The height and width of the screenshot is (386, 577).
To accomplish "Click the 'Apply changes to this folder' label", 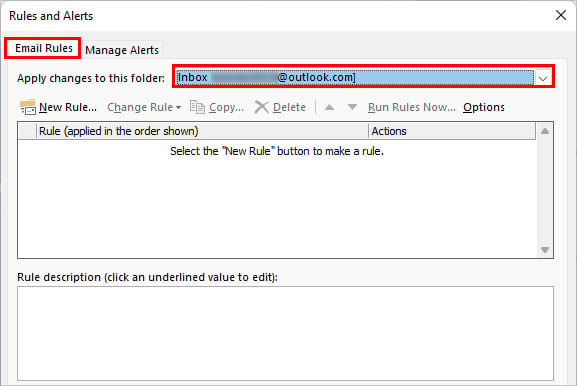I will point(91,78).
